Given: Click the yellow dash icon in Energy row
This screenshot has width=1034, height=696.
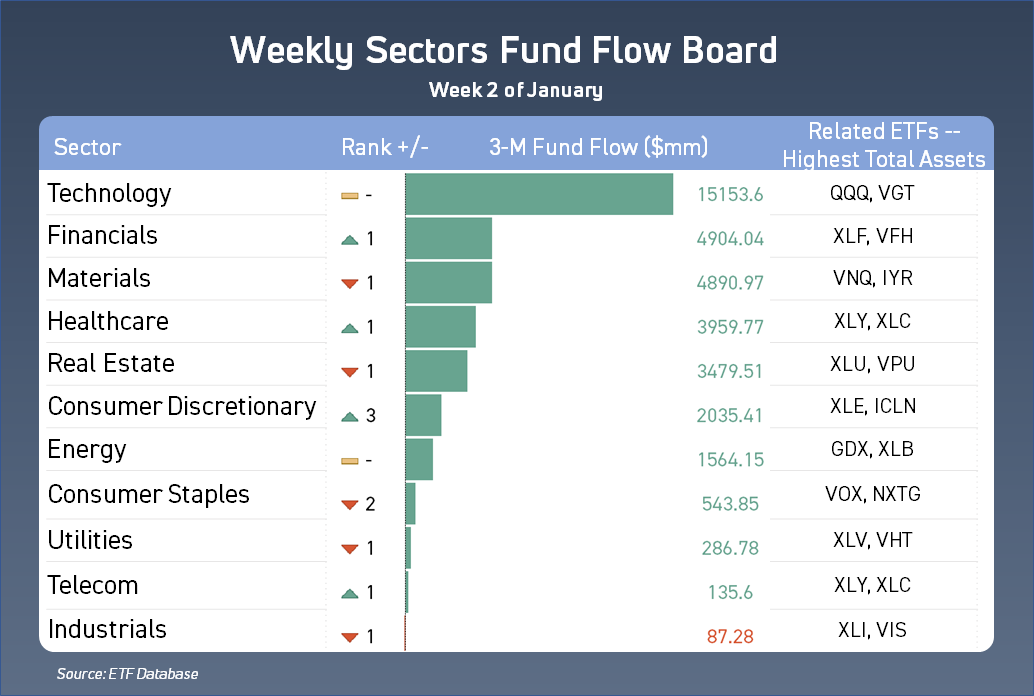Looking at the screenshot, I should (349, 461).
